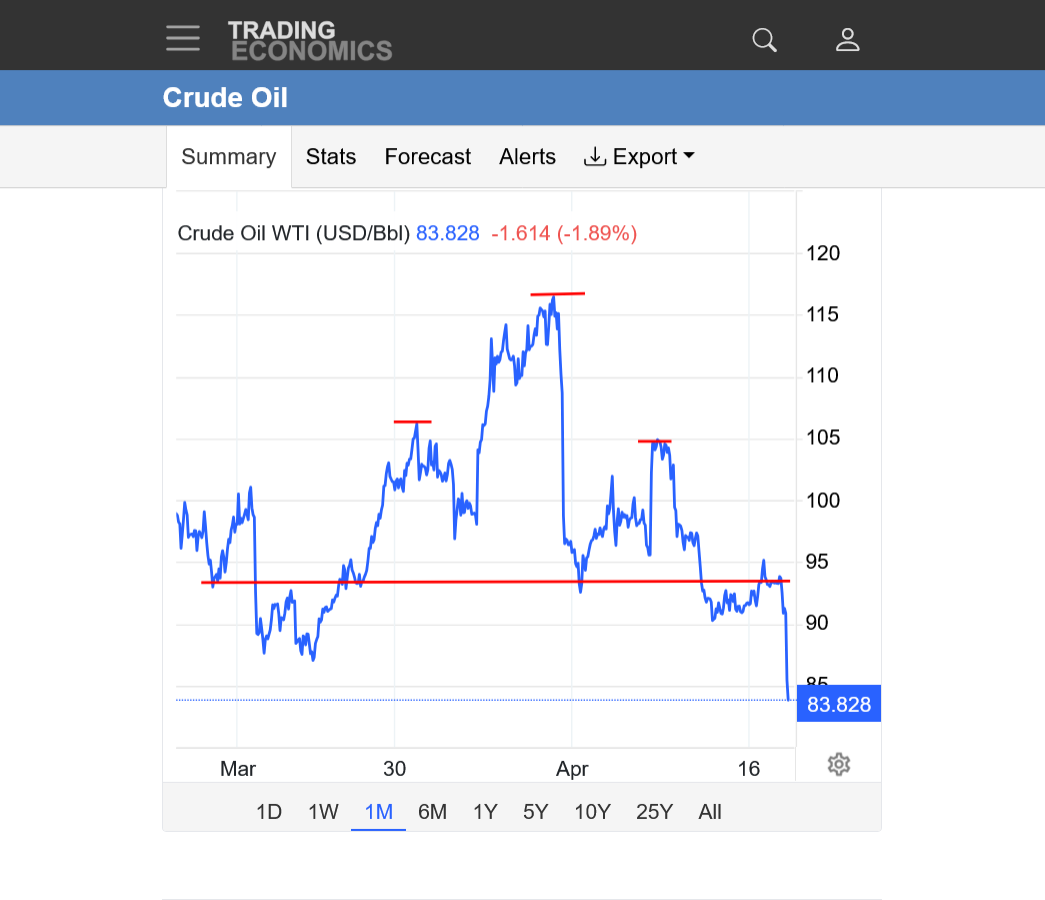This screenshot has width=1045, height=900.
Task: Open the hamburger navigation menu
Action: (x=183, y=39)
